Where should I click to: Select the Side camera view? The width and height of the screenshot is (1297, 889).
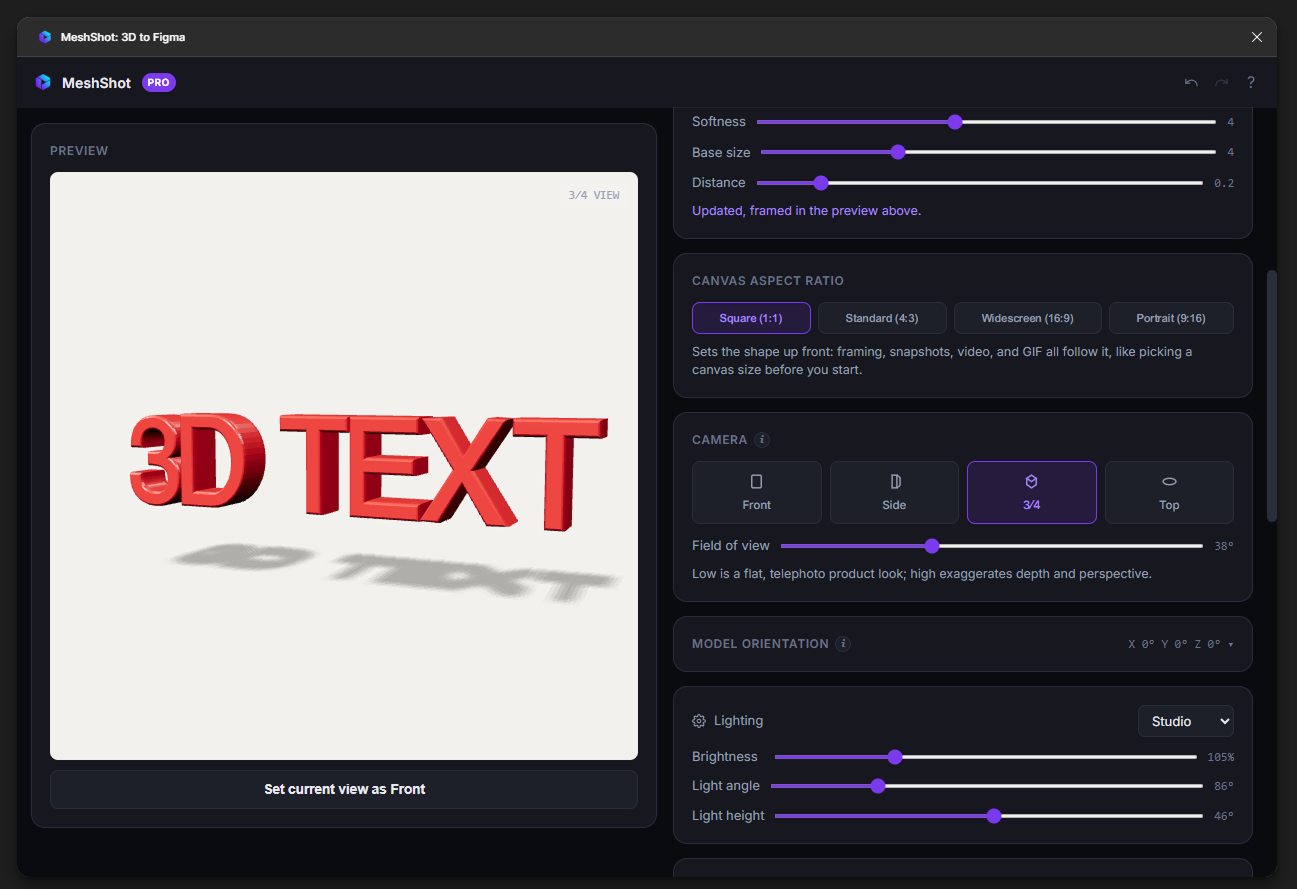(894, 492)
